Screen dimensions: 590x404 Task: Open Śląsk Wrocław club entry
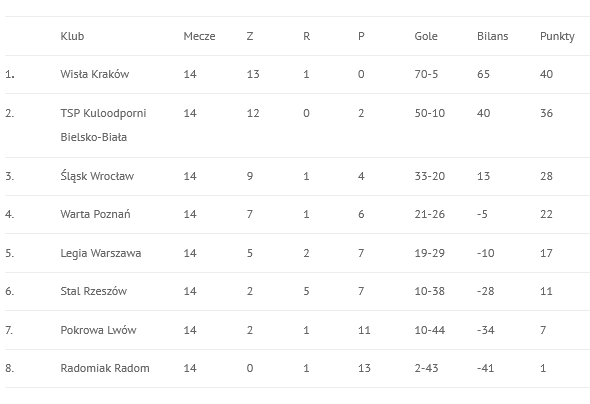pyautogui.click(x=97, y=176)
